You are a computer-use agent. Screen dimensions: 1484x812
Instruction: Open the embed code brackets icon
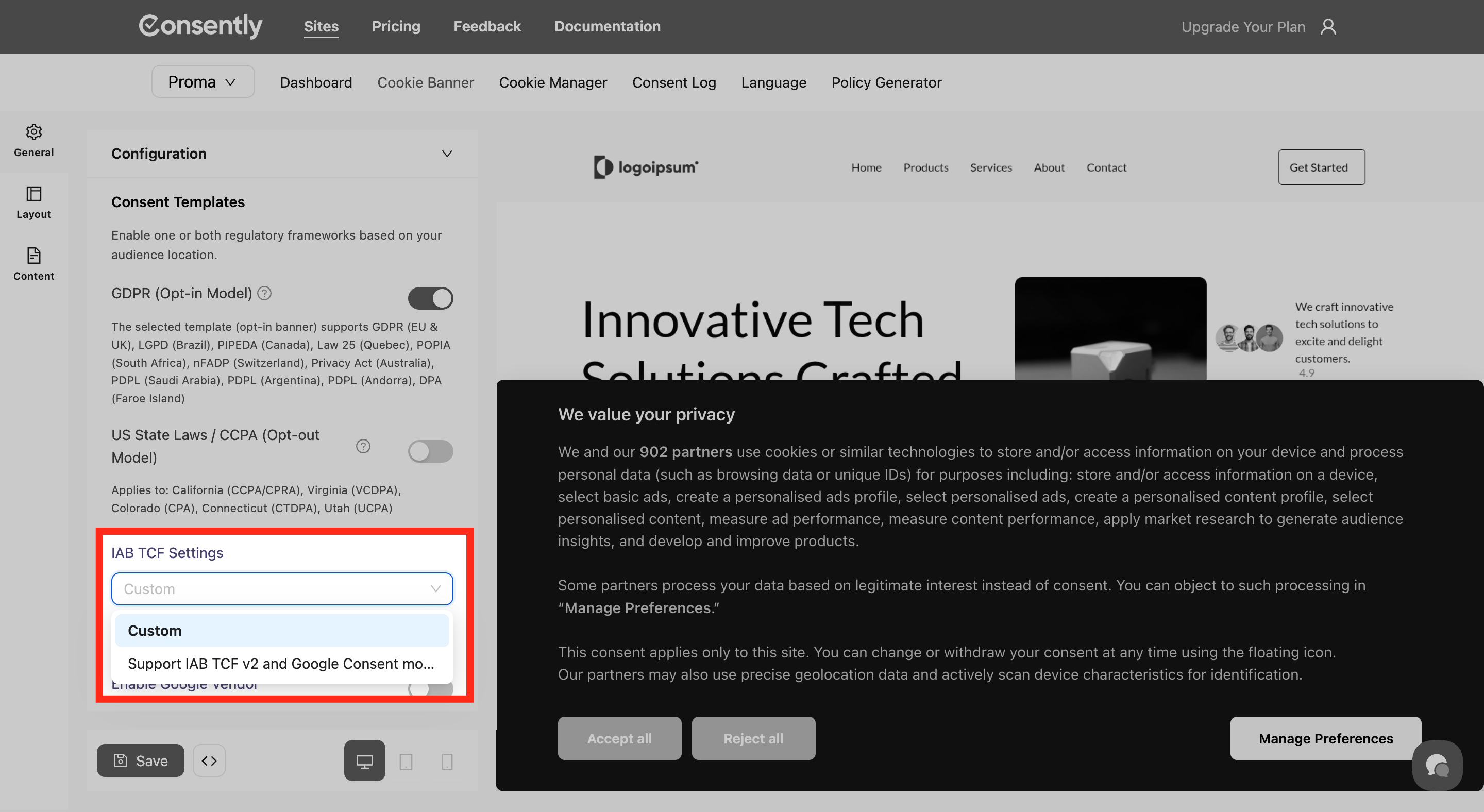coord(209,760)
